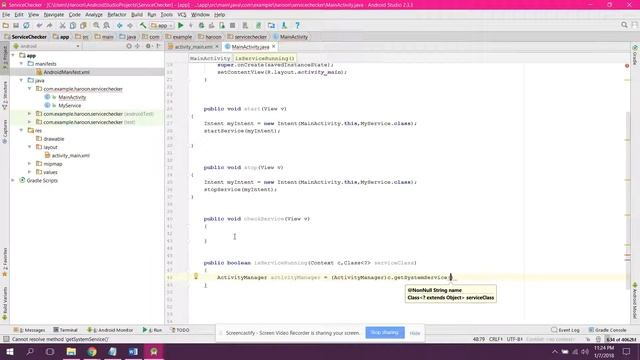
Task: Open the TODO tool window
Action: pos(180,330)
